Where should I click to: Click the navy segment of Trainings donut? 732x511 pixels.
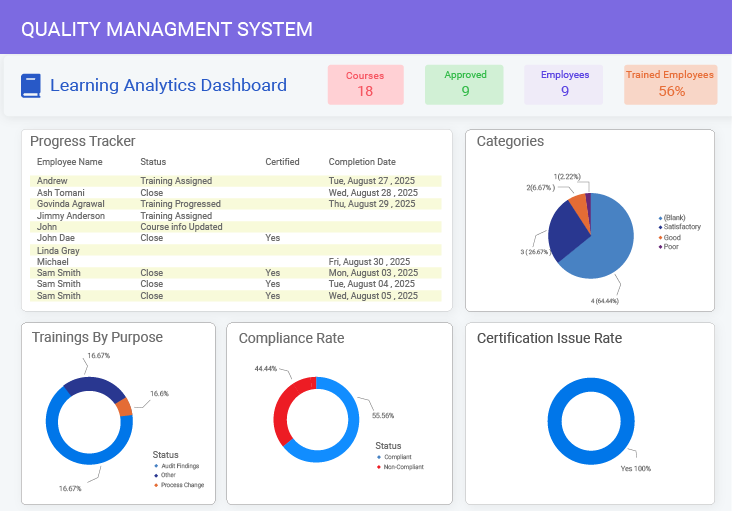(x=95, y=386)
